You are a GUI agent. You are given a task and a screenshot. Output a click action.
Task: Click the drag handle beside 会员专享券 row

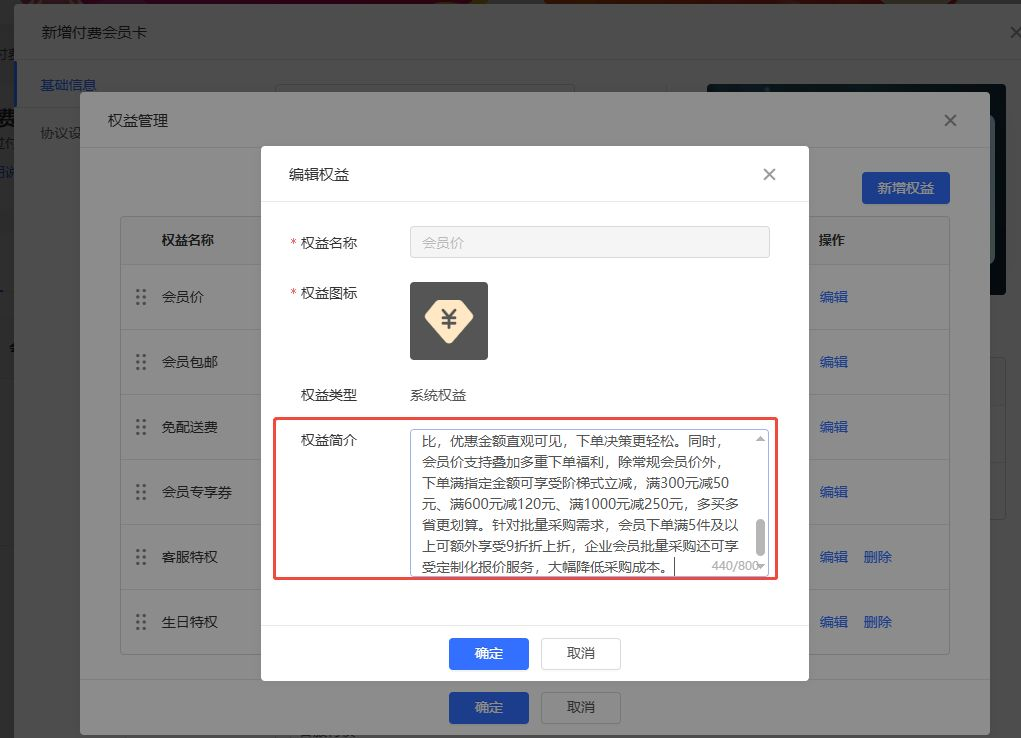141,492
